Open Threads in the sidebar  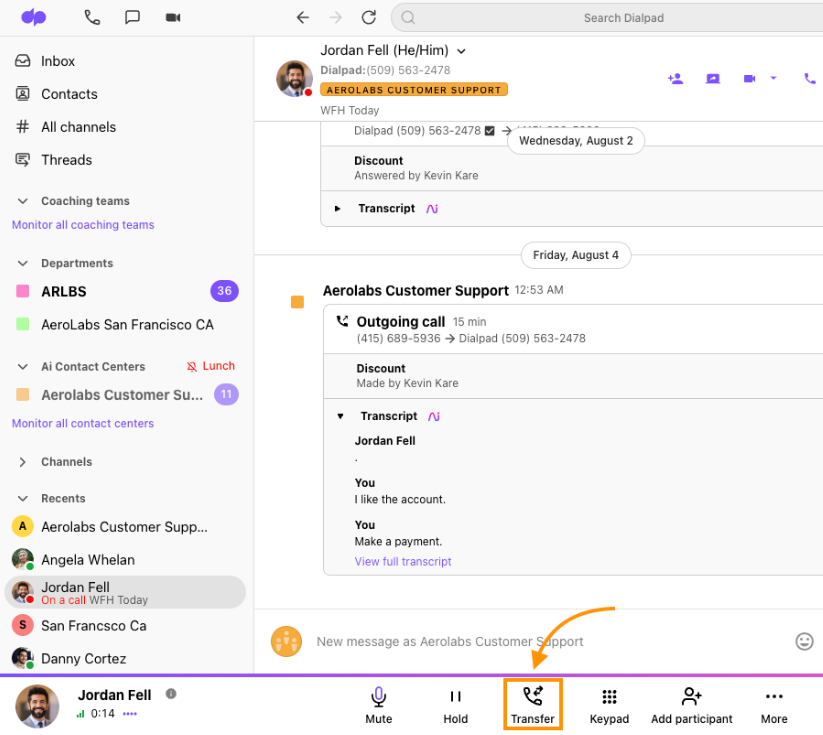tap(53, 160)
